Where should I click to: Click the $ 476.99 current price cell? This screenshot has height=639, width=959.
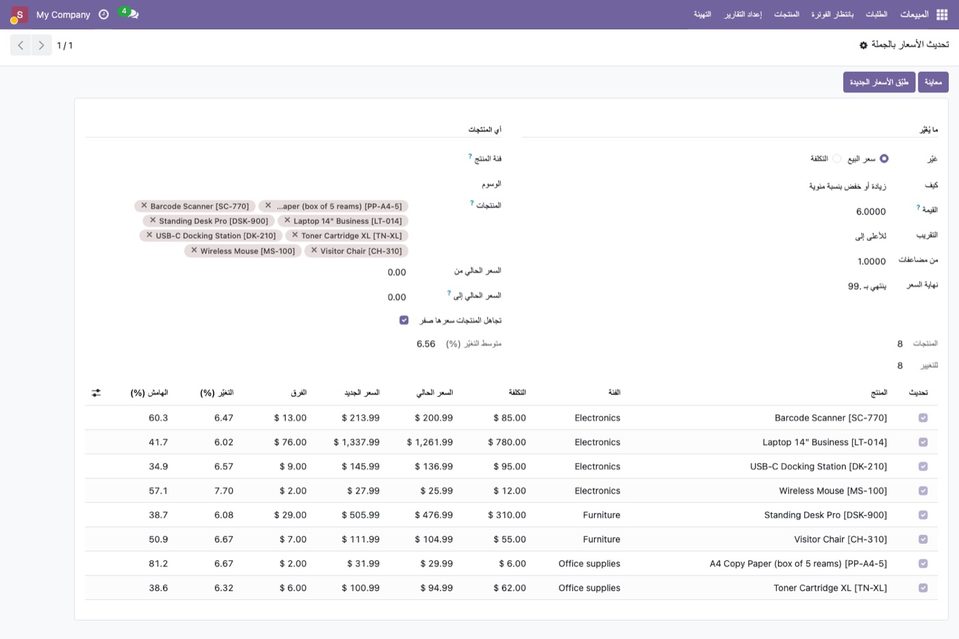[434, 515]
